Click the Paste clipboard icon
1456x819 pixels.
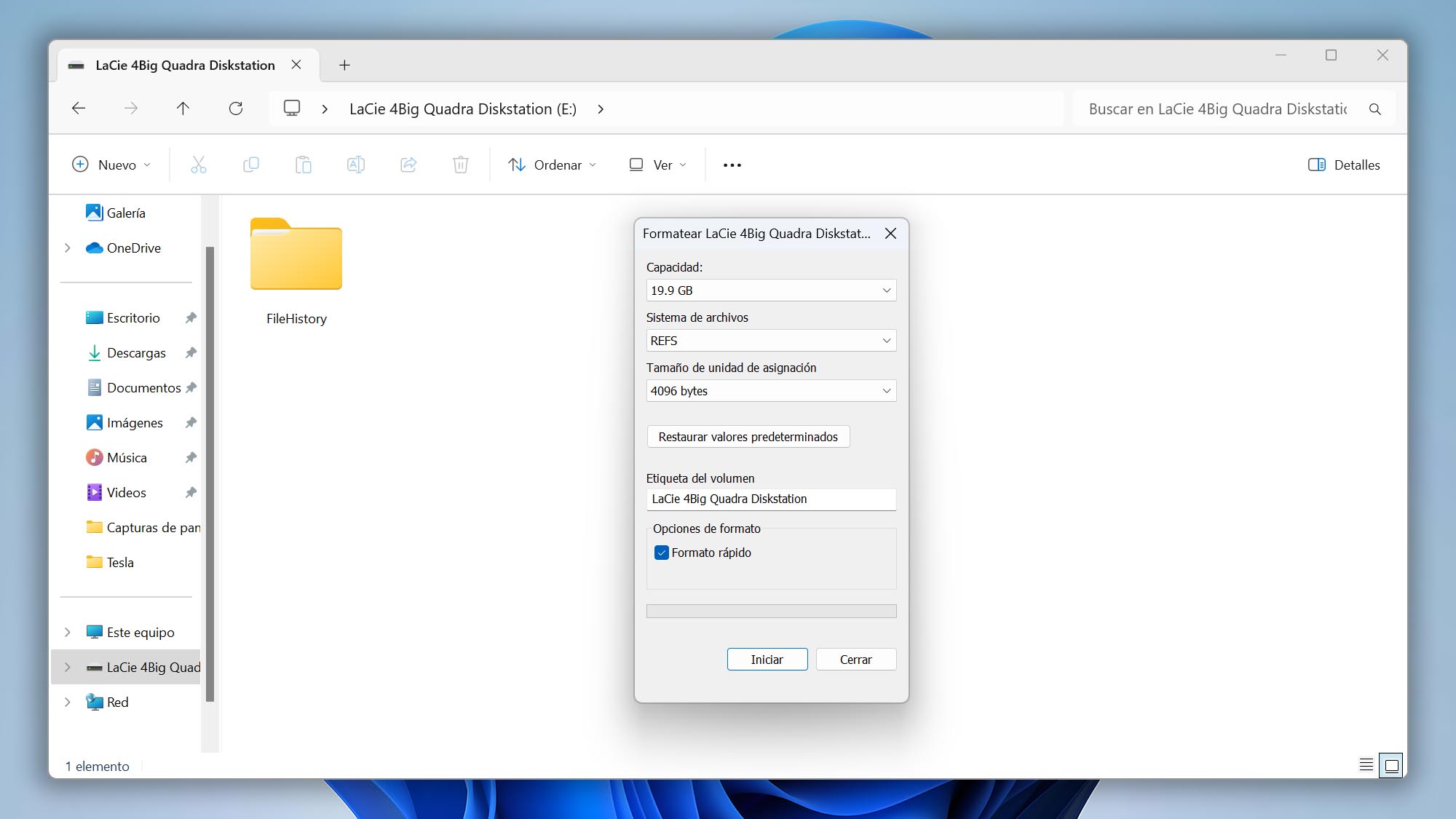pyautogui.click(x=304, y=165)
